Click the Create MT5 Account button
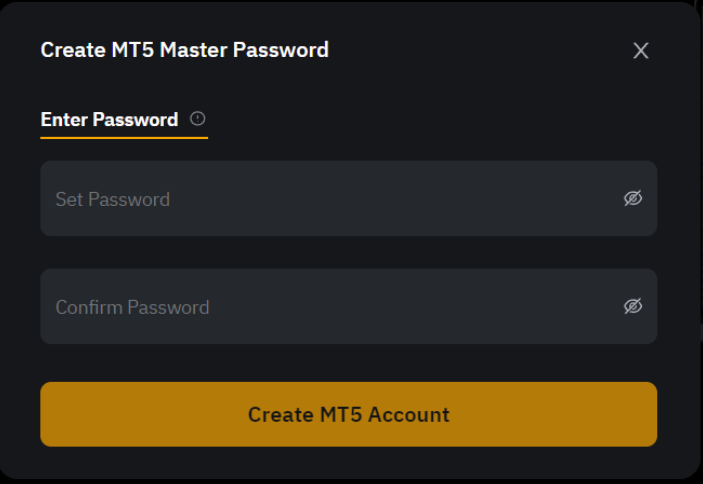Image resolution: width=703 pixels, height=484 pixels. click(349, 414)
